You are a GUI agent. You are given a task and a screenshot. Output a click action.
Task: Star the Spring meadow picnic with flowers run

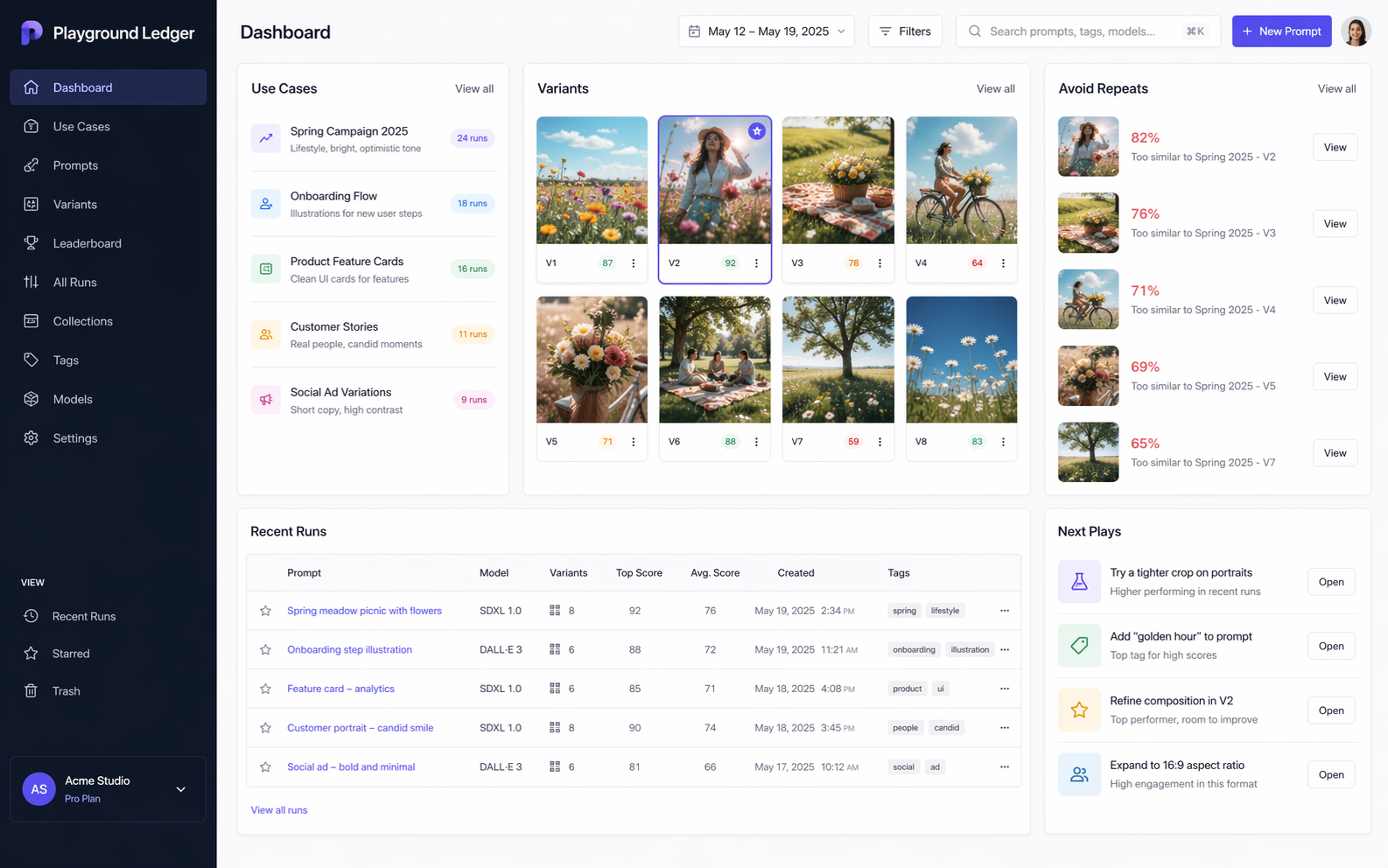[265, 611]
